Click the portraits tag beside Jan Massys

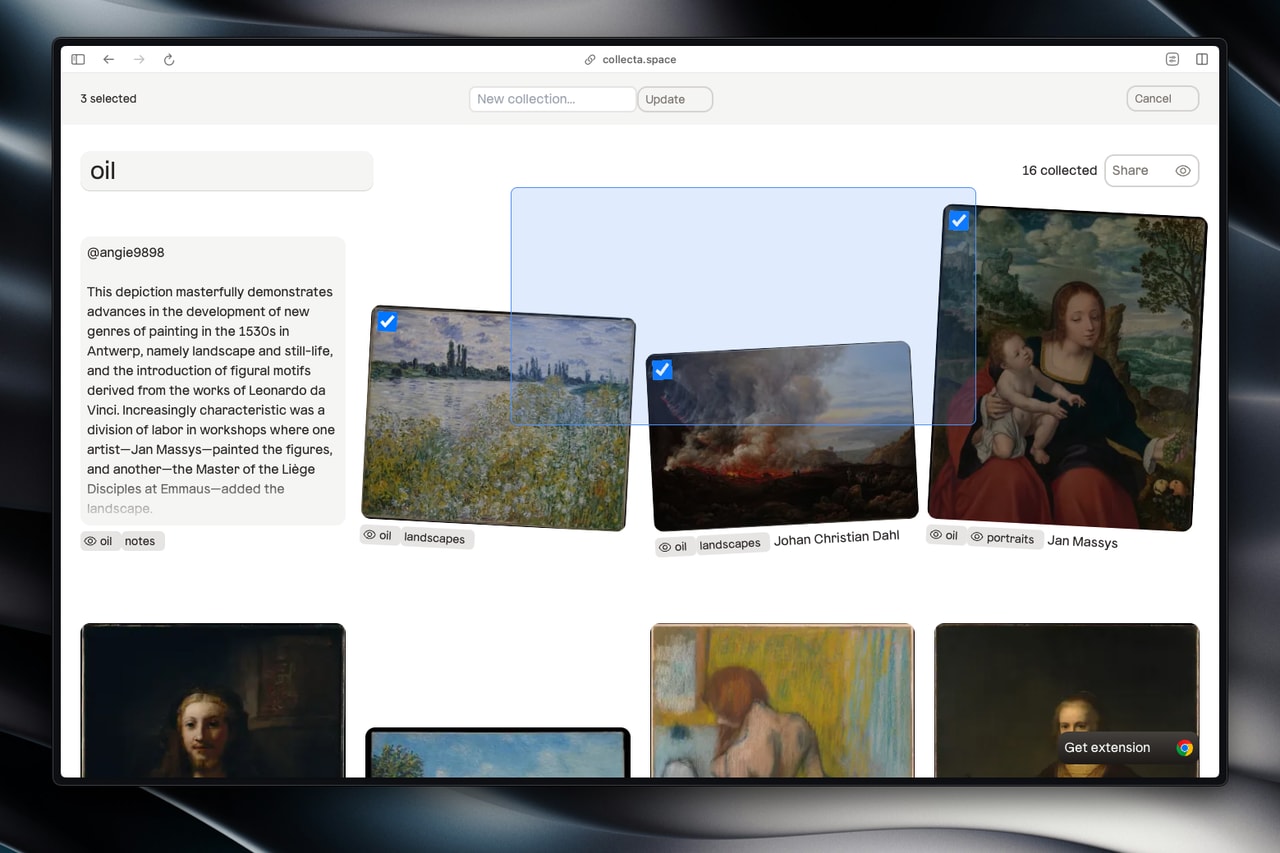pyautogui.click(x=1004, y=538)
